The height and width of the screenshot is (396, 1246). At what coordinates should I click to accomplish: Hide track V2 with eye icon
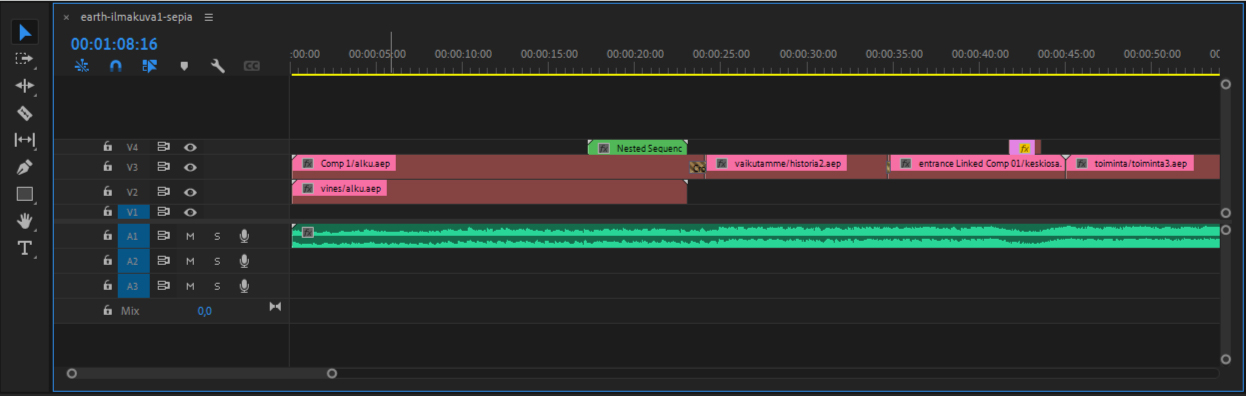click(191, 192)
